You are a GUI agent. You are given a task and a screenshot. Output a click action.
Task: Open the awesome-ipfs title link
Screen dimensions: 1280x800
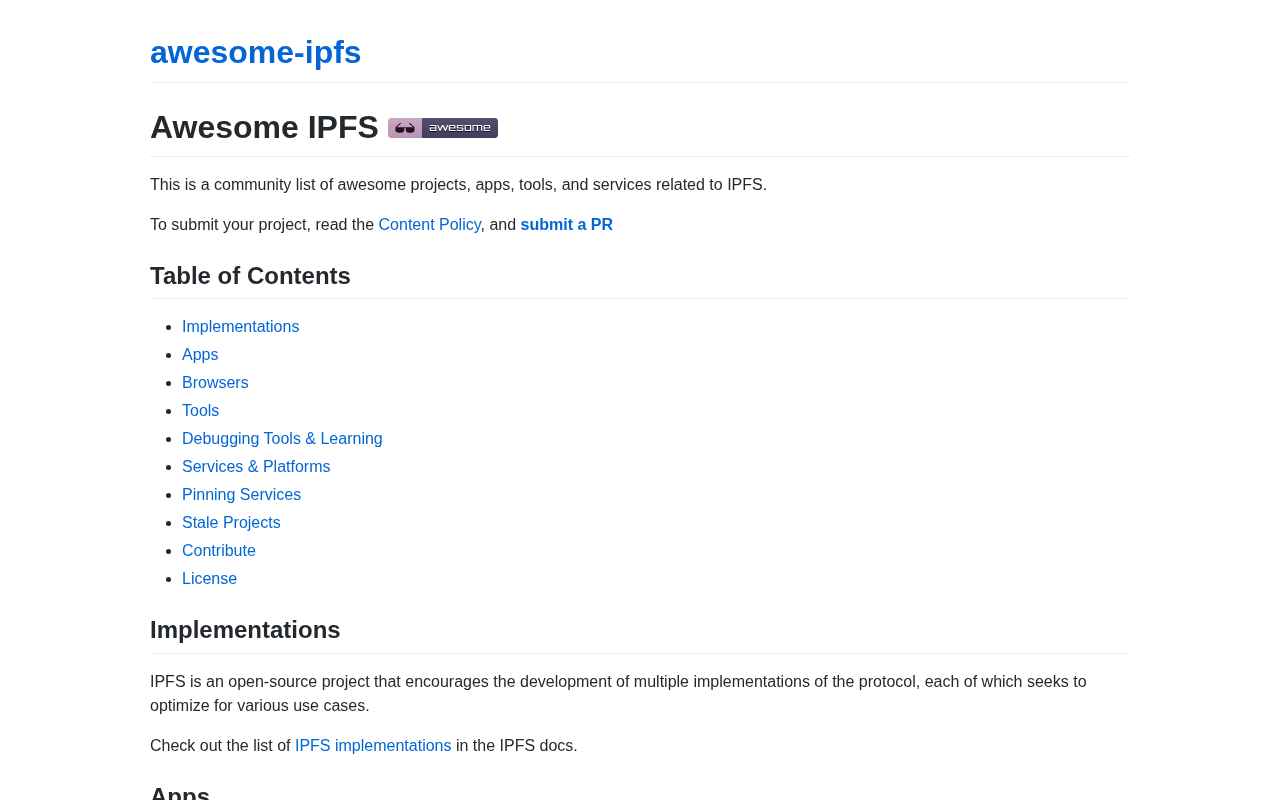[x=255, y=52]
